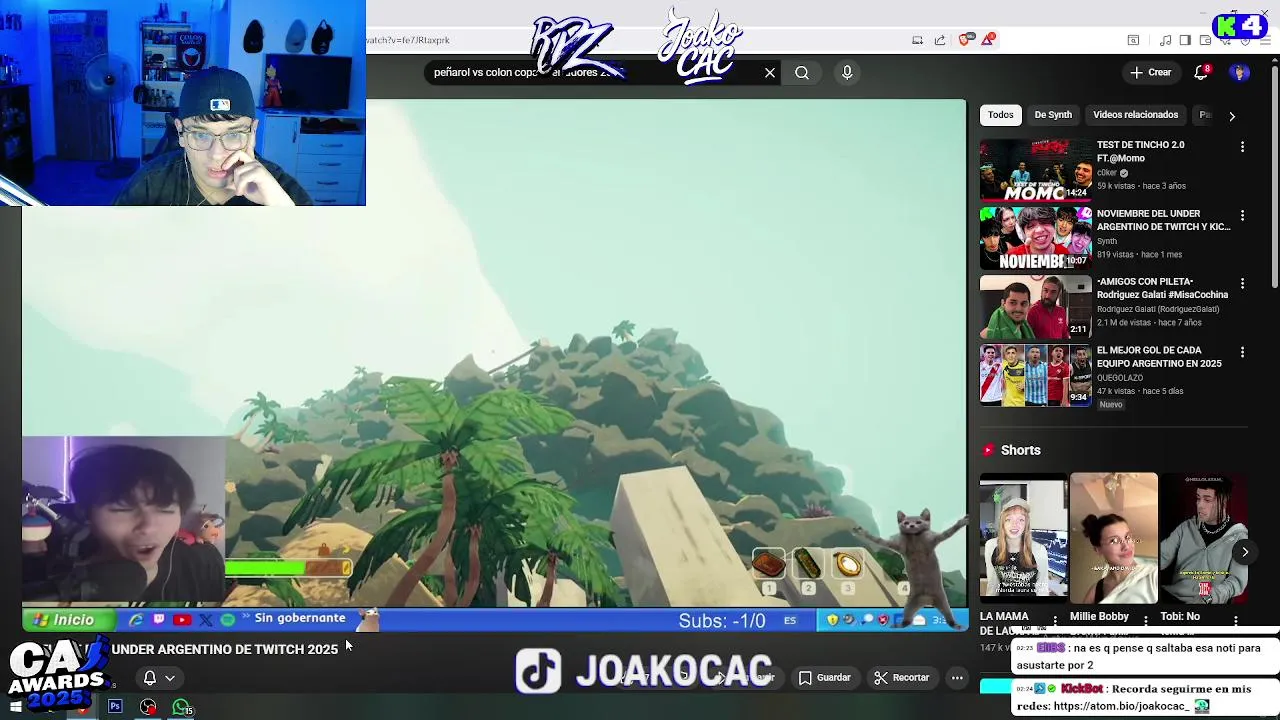Click the YouTube video player area
This screenshot has width=1280, height=720.
(x=495, y=365)
